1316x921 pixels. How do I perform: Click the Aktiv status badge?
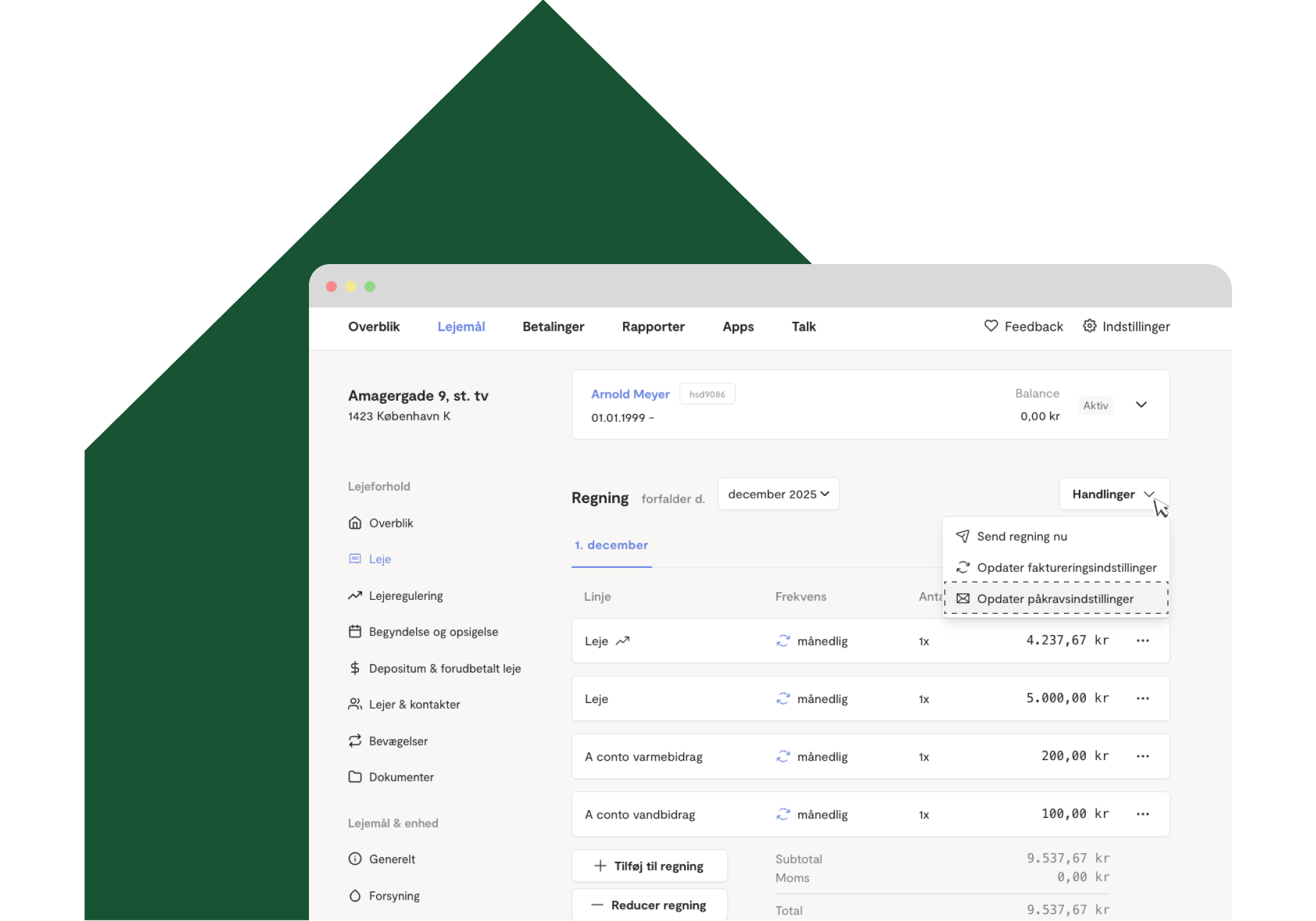pyautogui.click(x=1095, y=405)
